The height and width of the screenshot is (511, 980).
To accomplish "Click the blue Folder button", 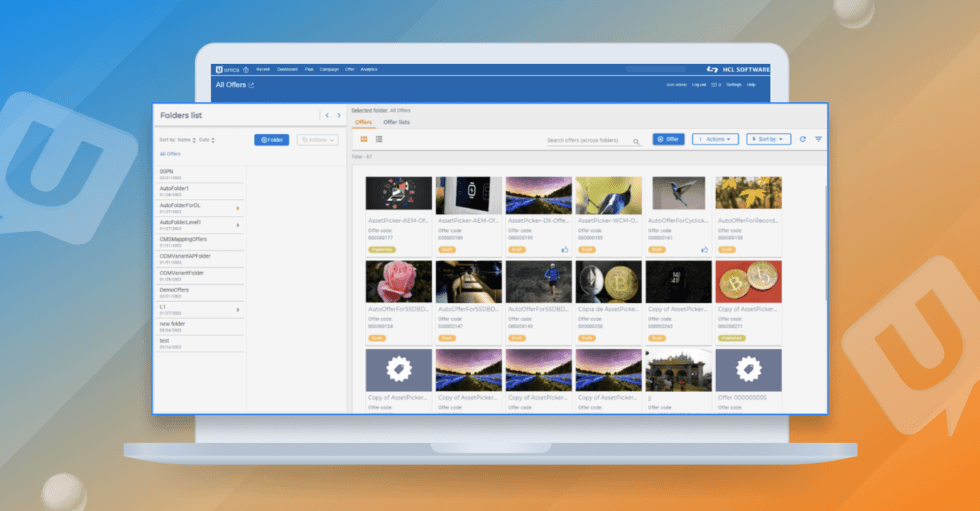I will point(271,140).
